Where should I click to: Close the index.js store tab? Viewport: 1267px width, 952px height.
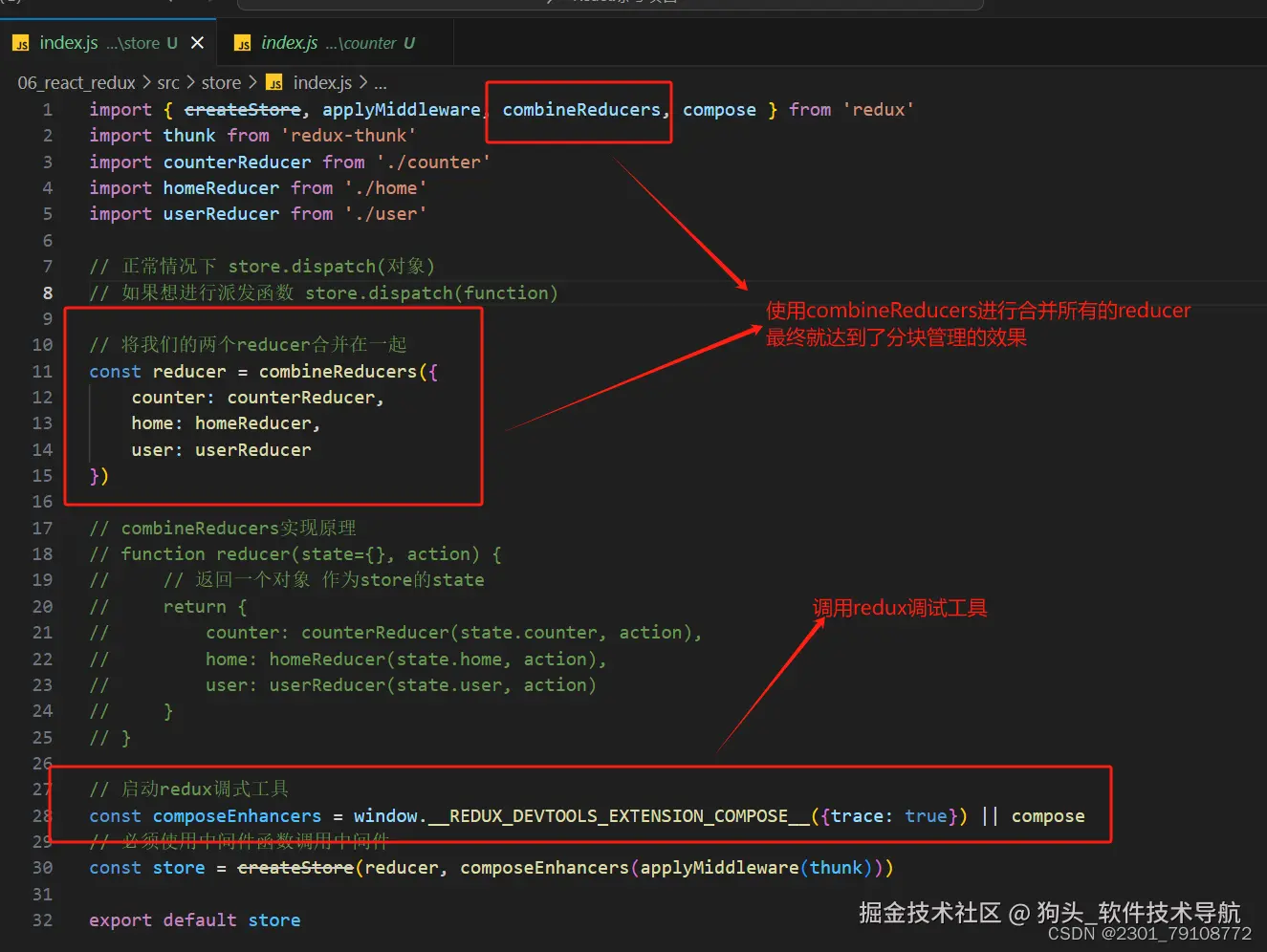[x=197, y=43]
